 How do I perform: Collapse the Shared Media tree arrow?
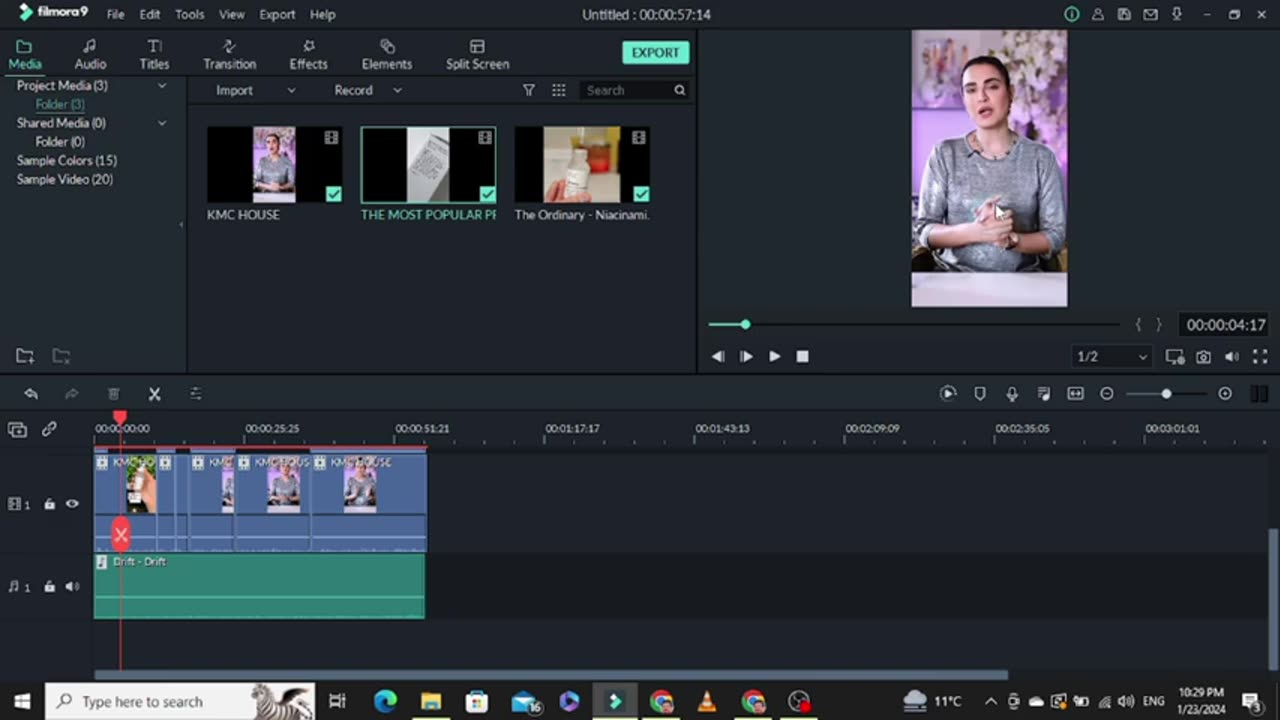point(161,123)
